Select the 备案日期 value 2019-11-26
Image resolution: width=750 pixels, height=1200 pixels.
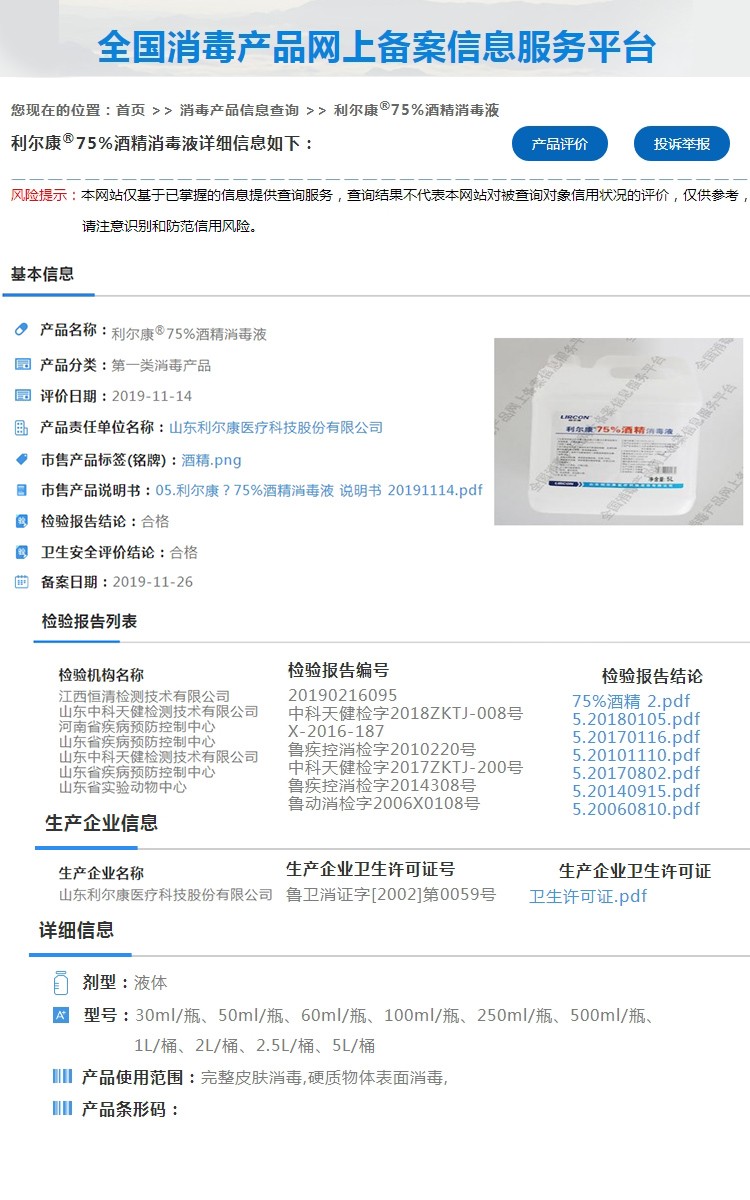pyautogui.click(x=153, y=582)
